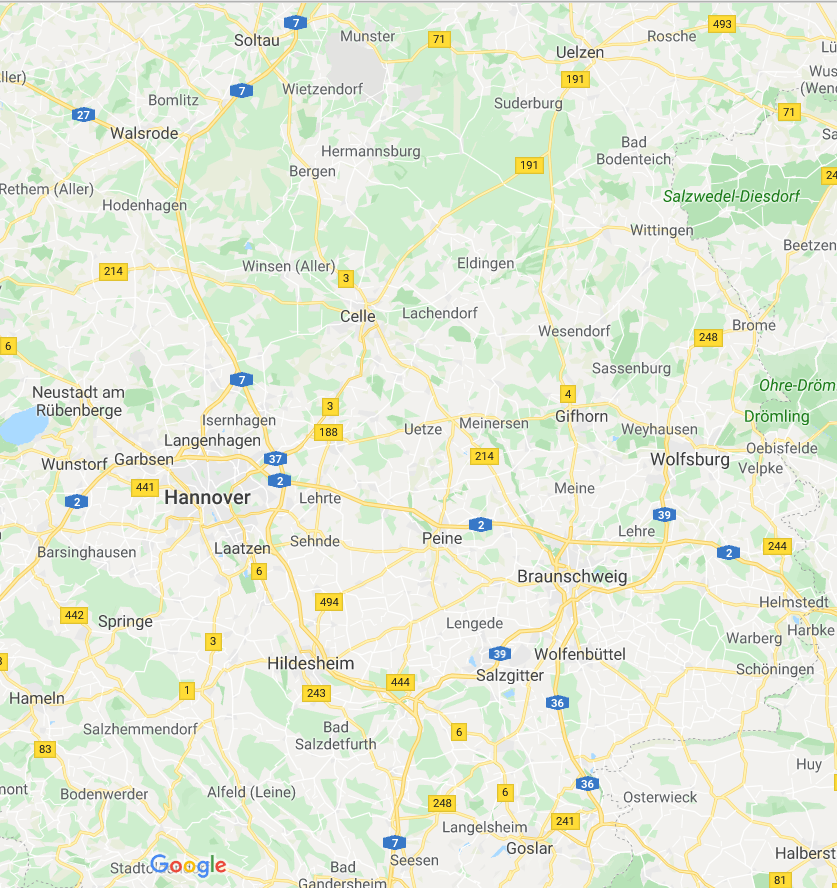Click the route 494 road shield
Screen dimensions: 837x888
329,601
